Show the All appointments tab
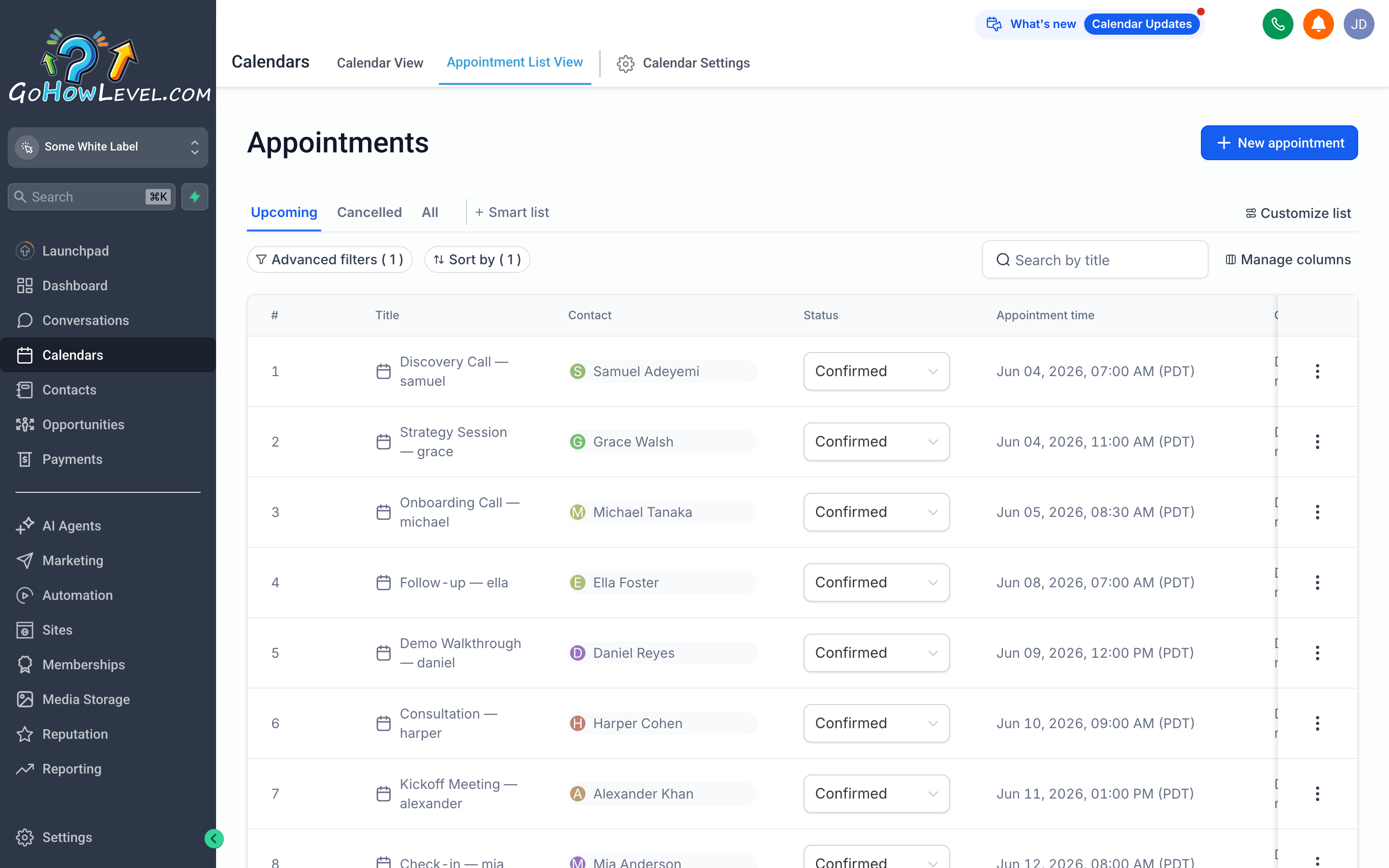Image resolution: width=1389 pixels, height=868 pixels. (x=429, y=212)
